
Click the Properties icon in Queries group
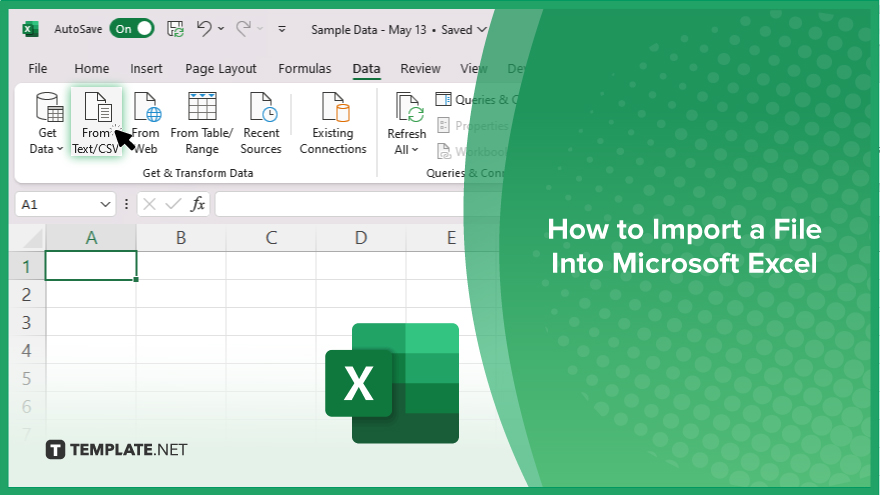click(x=443, y=125)
